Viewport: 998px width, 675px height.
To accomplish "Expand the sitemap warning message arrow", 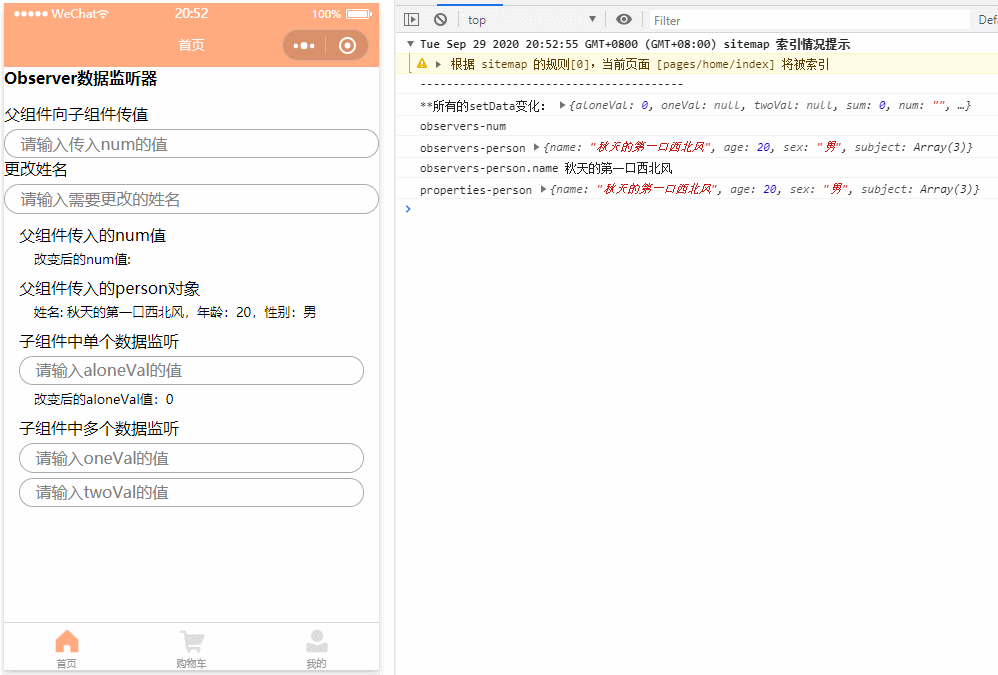I will coord(439,64).
